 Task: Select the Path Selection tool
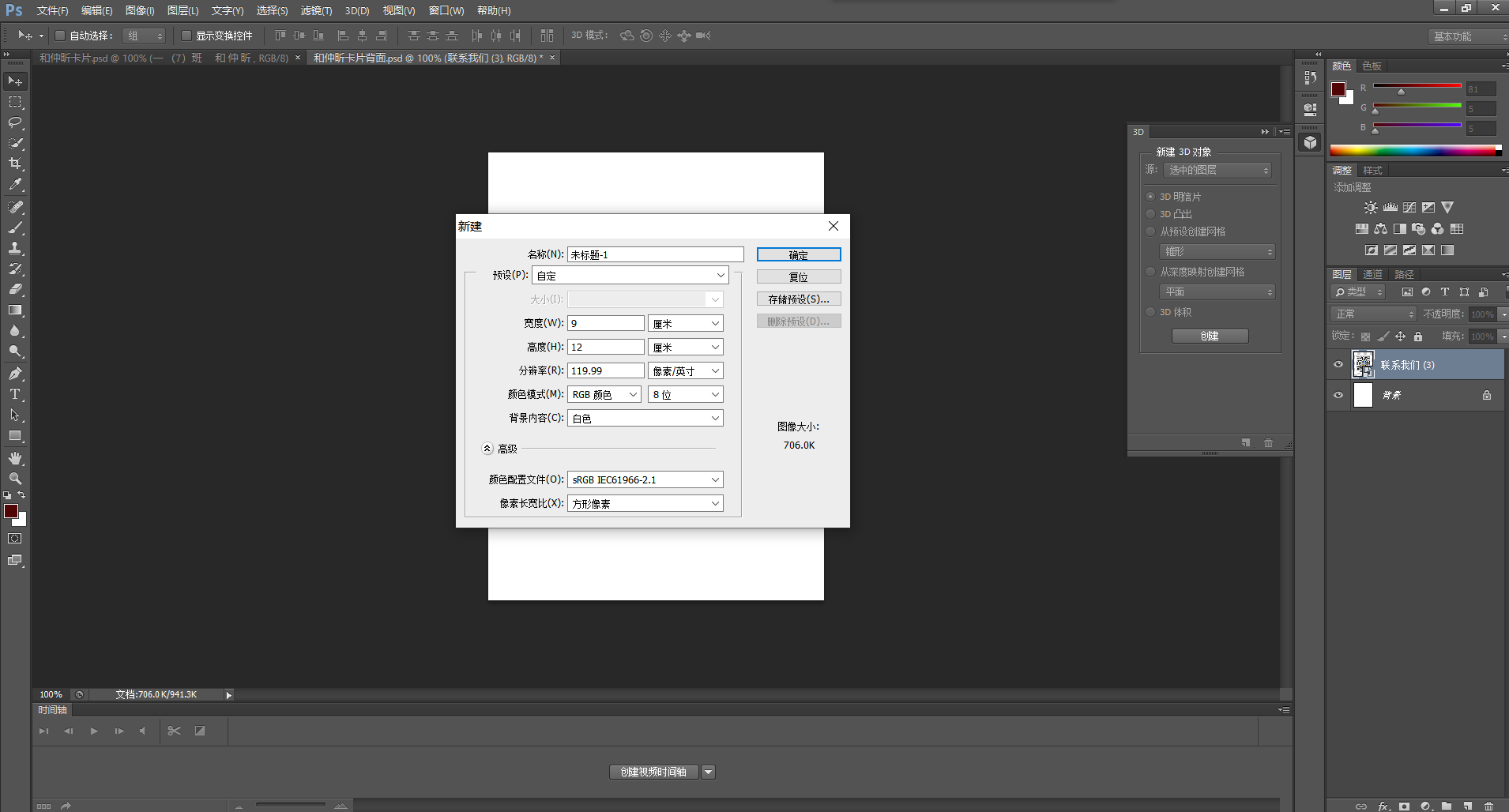[x=15, y=415]
